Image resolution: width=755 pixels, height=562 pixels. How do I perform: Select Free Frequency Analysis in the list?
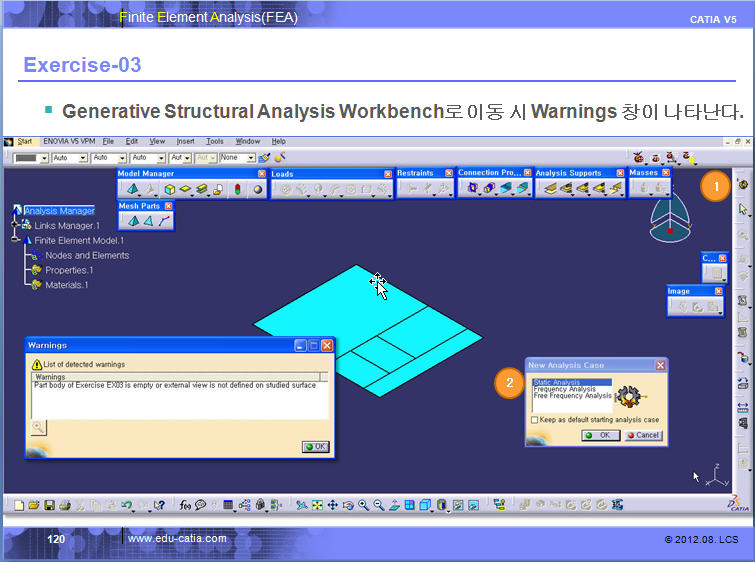tap(572, 395)
